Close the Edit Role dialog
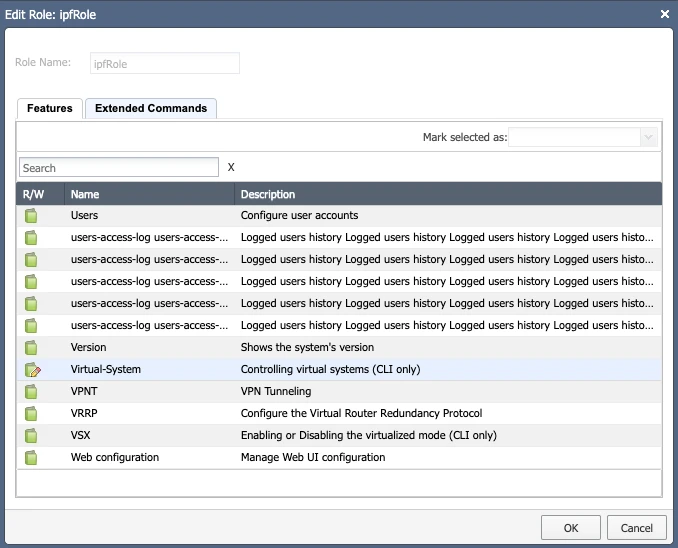The image size is (678, 548). point(665,13)
